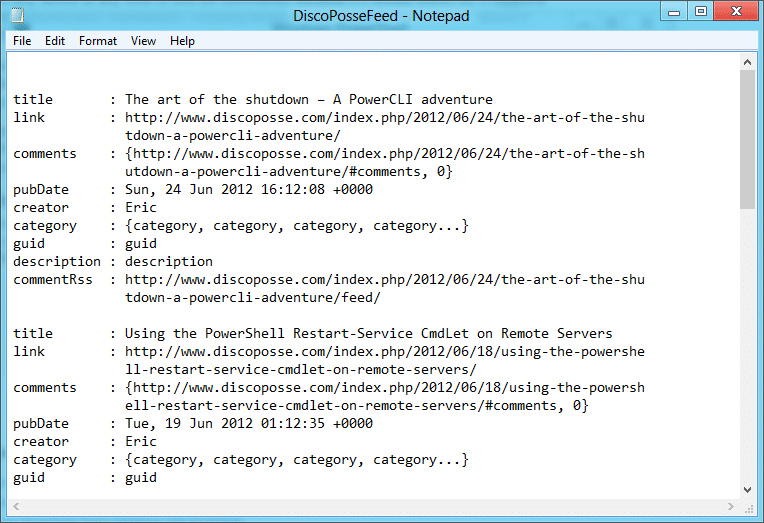Click the vertical scrollbar up arrow
The image size is (764, 523).
(x=747, y=61)
